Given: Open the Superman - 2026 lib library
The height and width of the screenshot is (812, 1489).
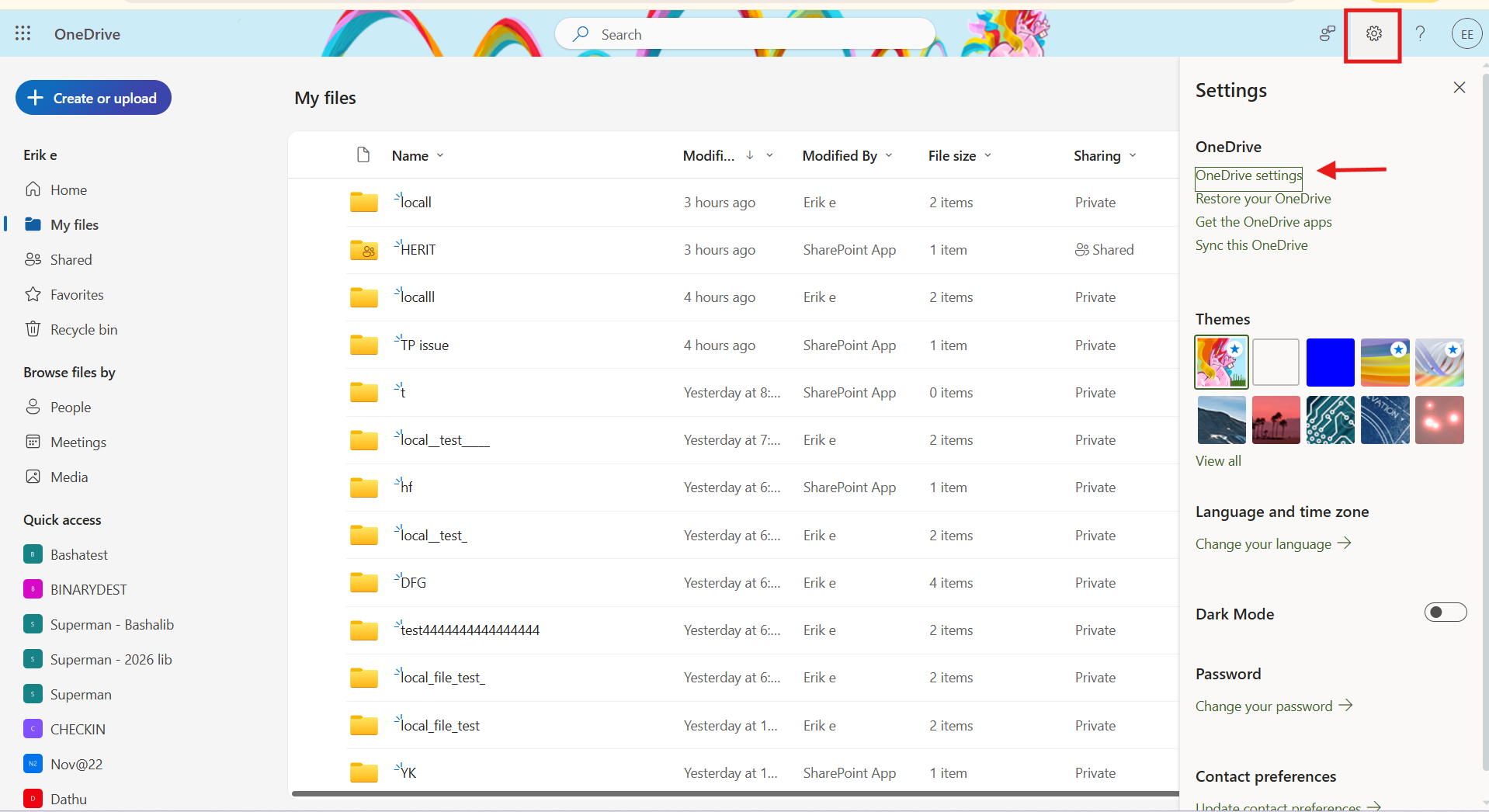Looking at the screenshot, I should 111,659.
